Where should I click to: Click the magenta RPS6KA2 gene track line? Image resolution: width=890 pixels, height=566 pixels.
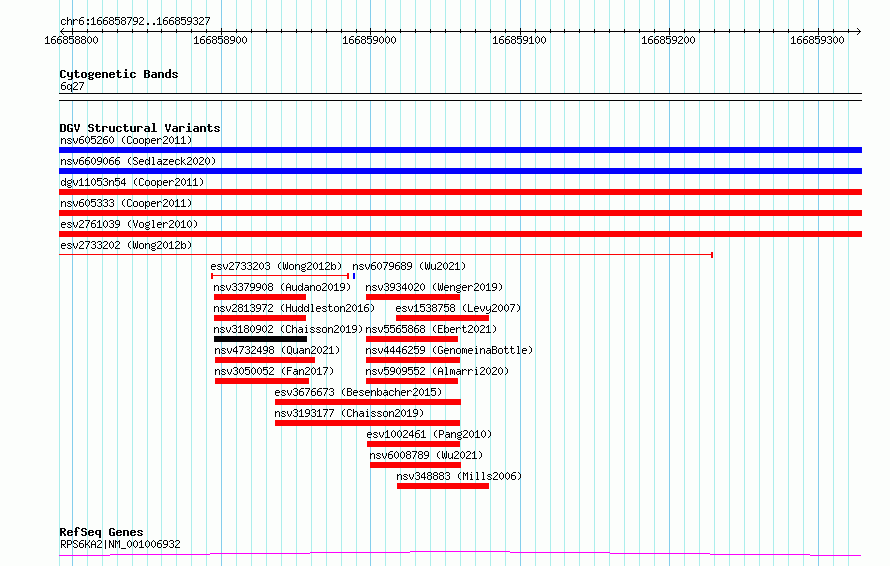click(460, 554)
